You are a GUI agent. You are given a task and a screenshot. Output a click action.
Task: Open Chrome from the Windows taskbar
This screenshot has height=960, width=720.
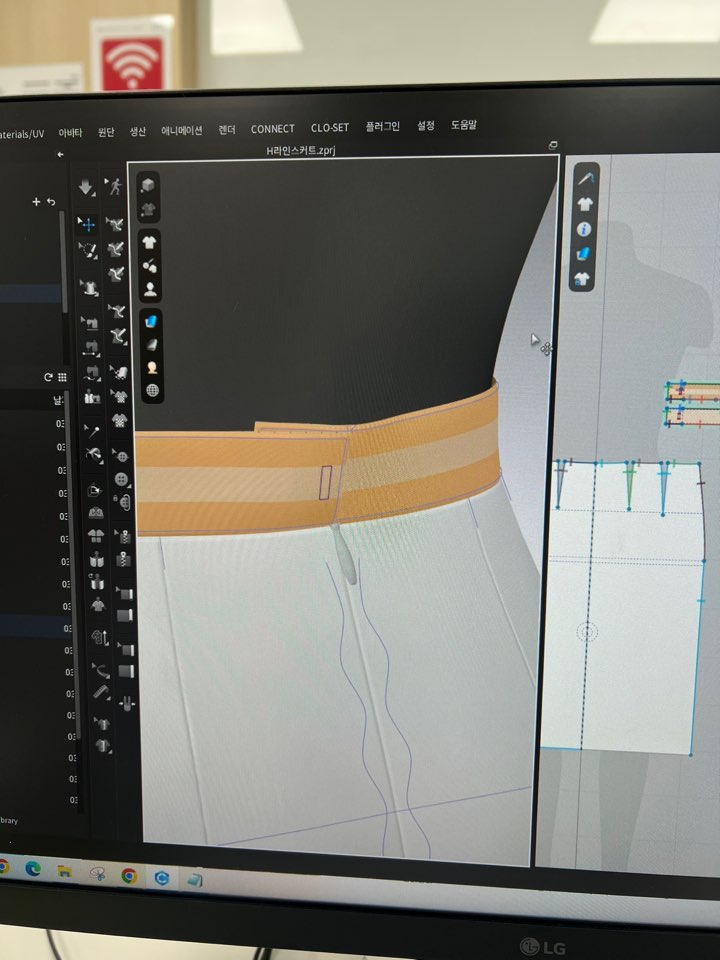(x=129, y=875)
